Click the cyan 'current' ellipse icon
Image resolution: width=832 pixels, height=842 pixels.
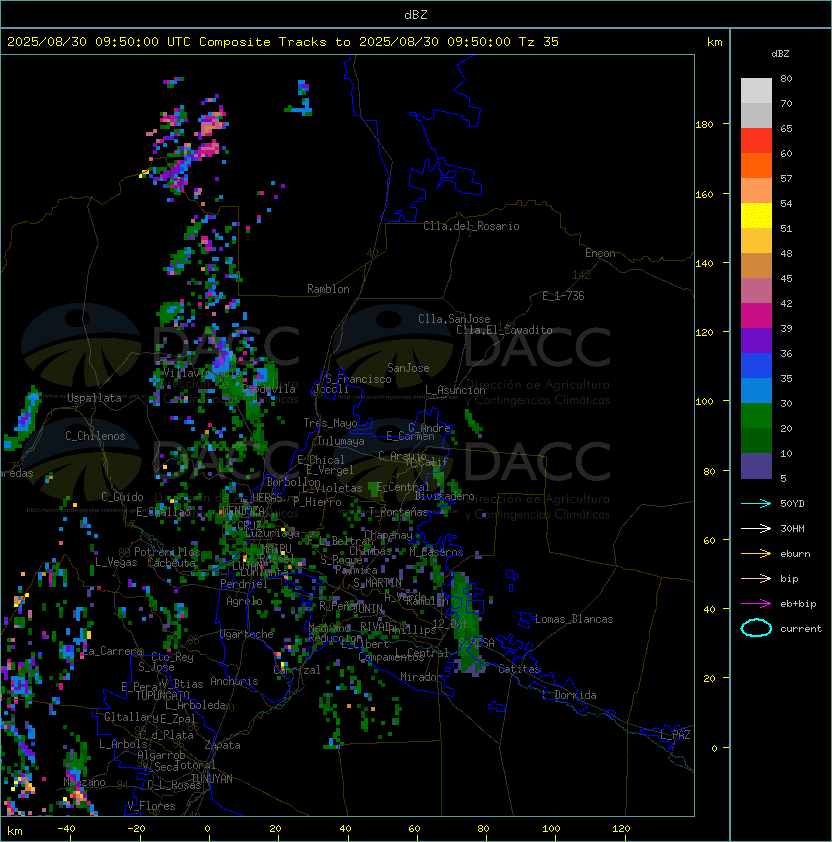point(756,628)
